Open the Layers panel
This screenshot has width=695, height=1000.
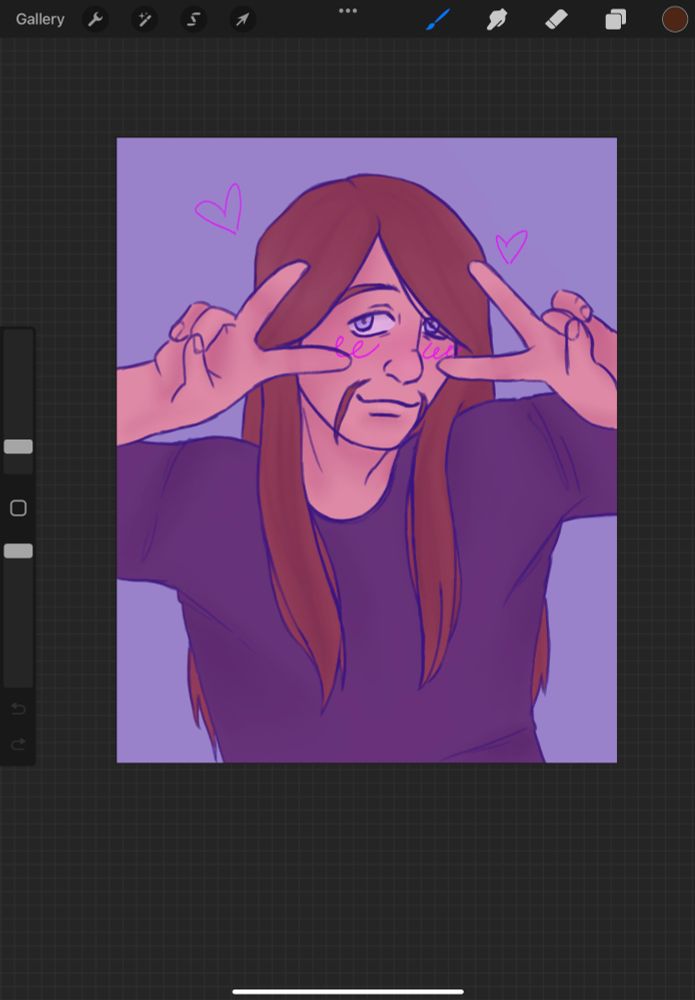[615, 20]
